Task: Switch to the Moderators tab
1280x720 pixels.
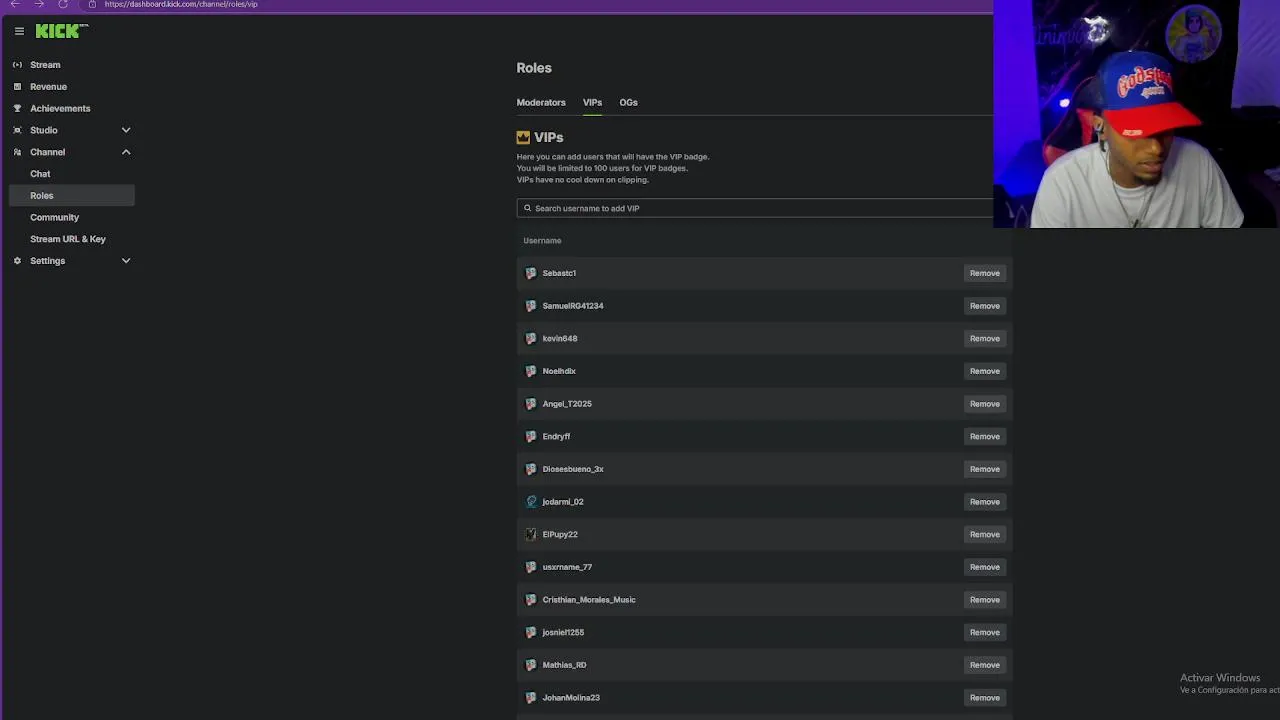Action: [541, 102]
